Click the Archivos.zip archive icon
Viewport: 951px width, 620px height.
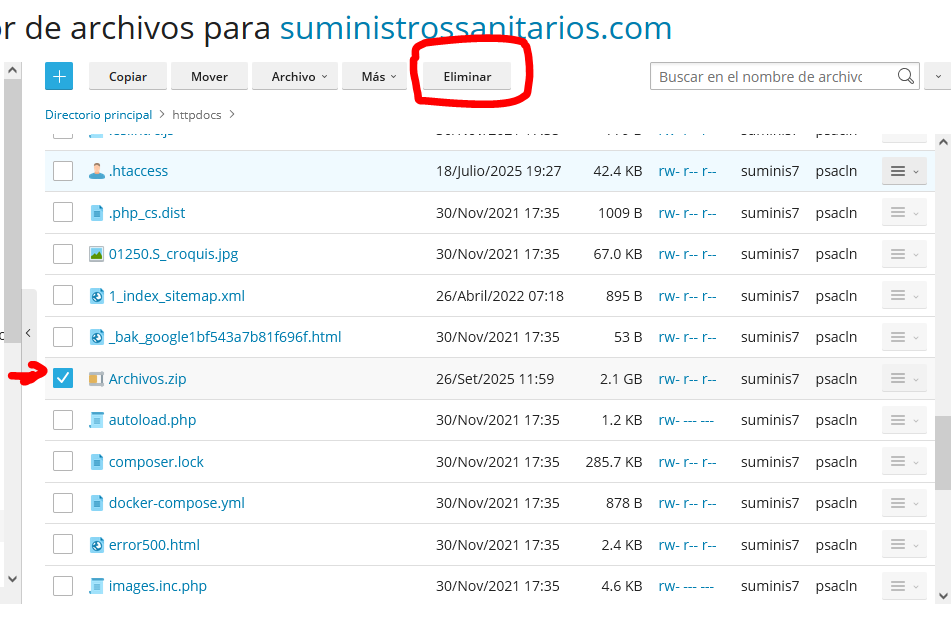97,379
